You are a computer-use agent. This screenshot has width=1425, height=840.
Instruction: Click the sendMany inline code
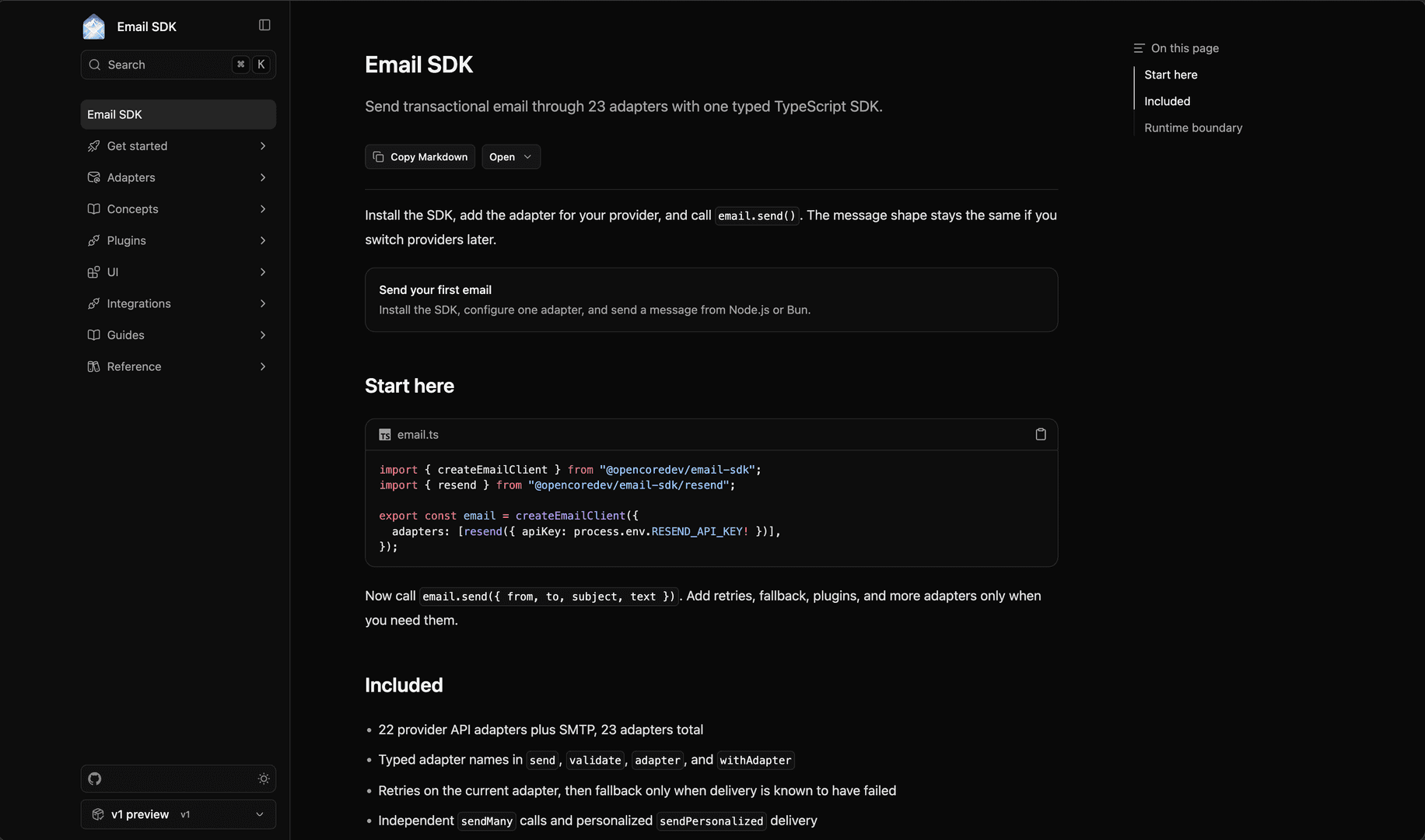(486, 821)
